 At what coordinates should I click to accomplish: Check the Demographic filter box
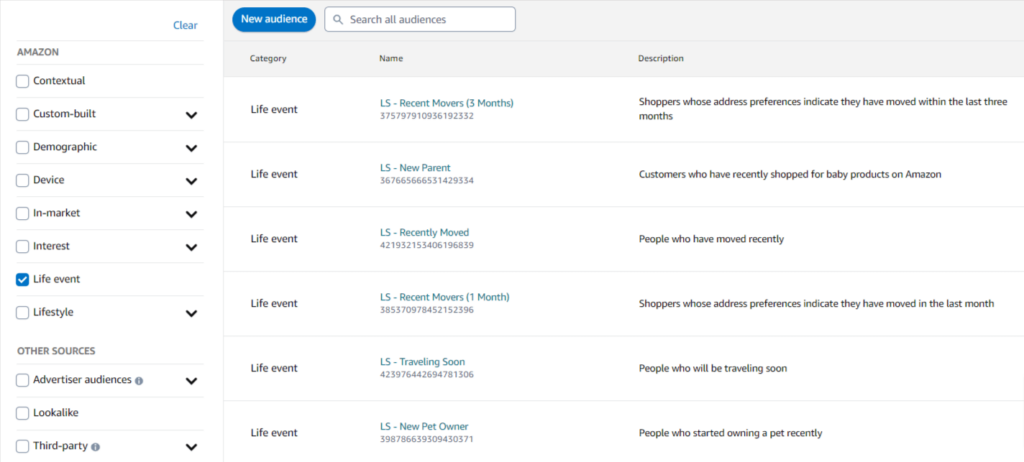coord(23,147)
